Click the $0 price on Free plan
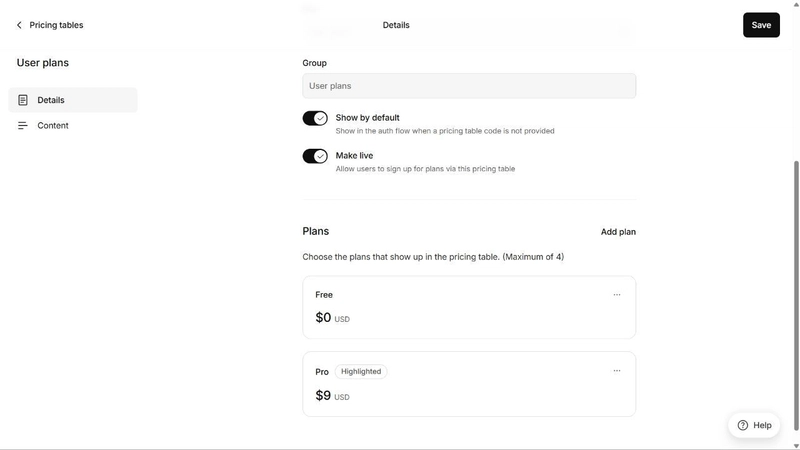This screenshot has height=450, width=800. tap(323, 317)
